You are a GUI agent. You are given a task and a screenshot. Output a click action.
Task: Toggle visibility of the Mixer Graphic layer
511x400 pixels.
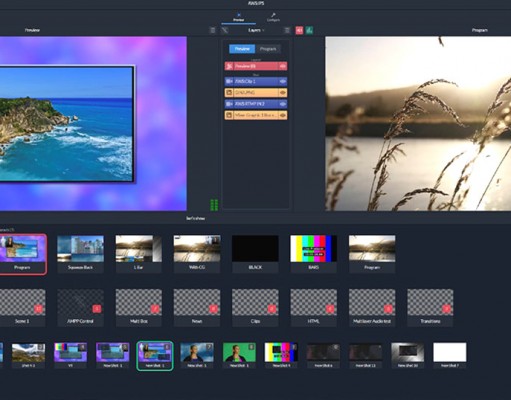pos(283,115)
